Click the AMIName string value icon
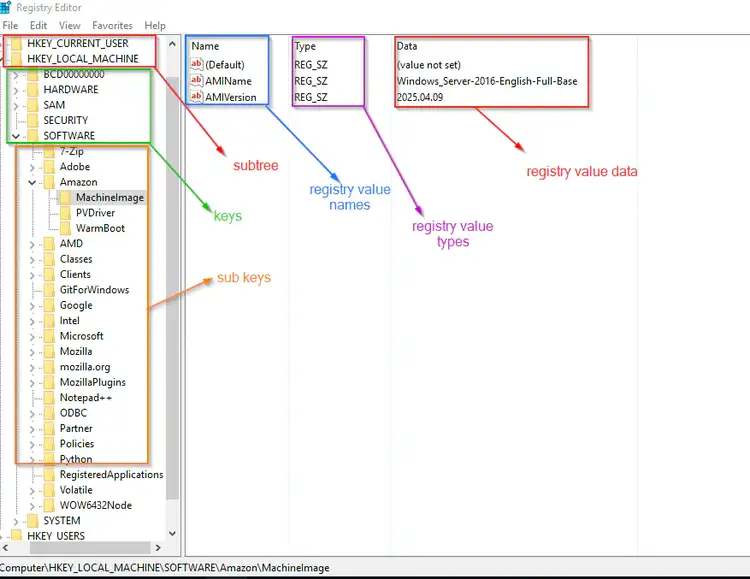 [197, 81]
